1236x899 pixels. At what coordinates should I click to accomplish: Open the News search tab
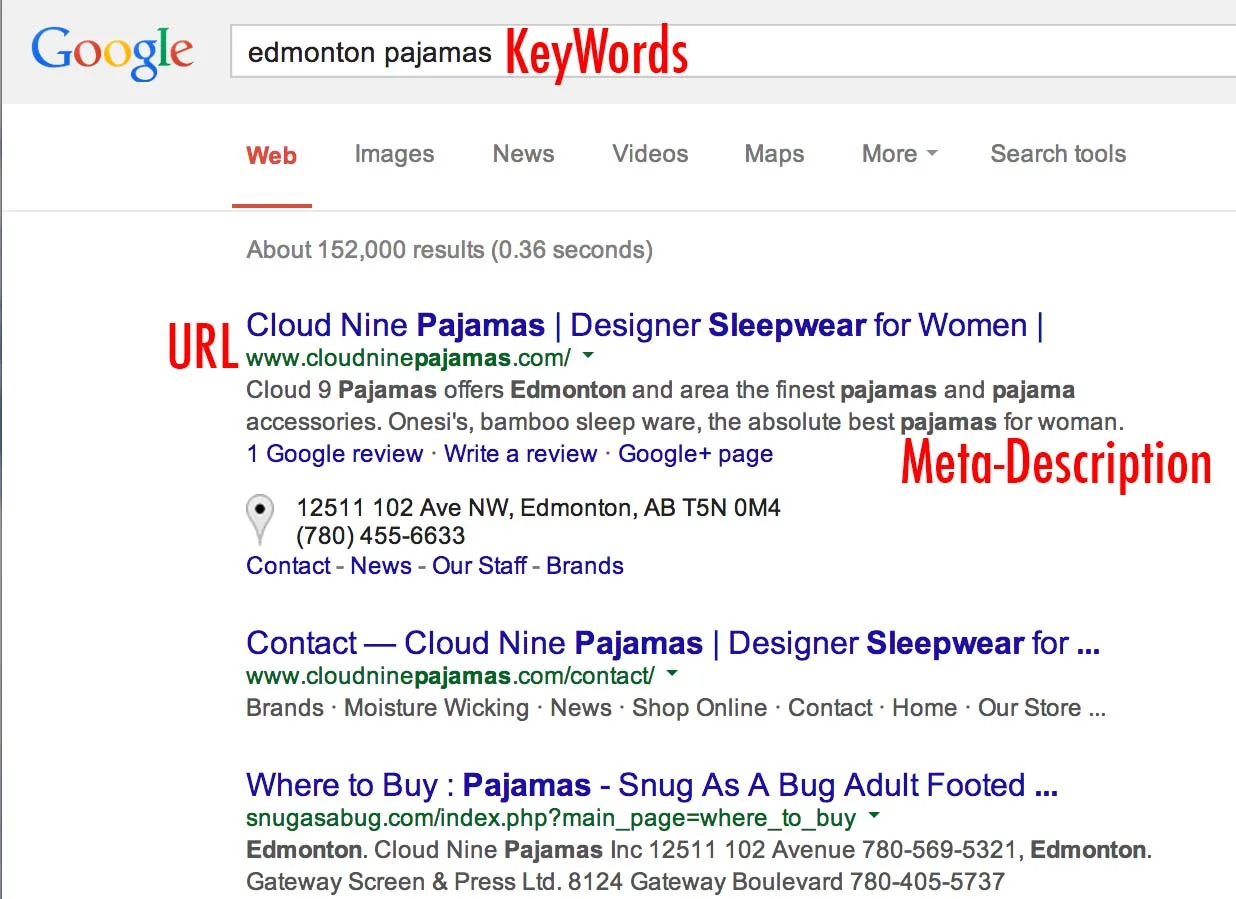(x=523, y=154)
